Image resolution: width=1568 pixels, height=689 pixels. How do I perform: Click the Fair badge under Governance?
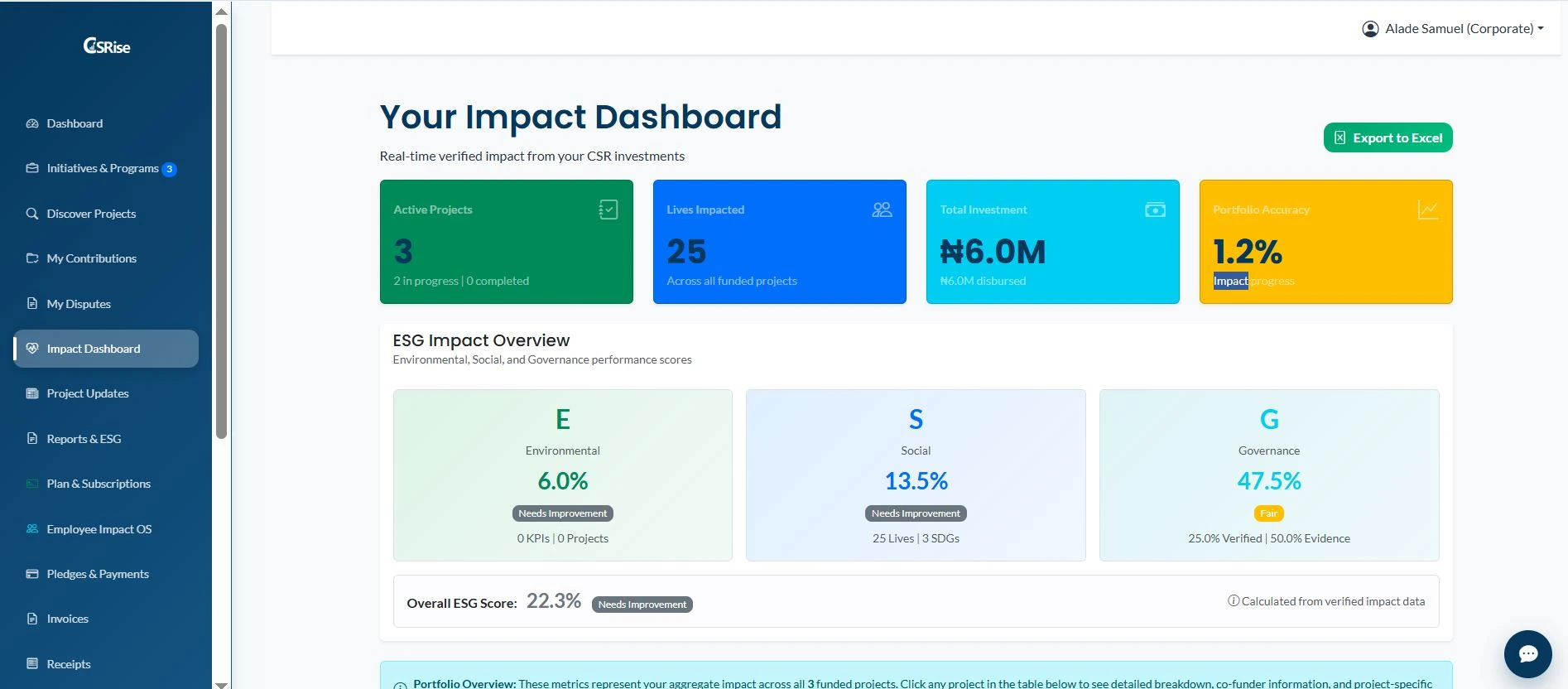1268,513
